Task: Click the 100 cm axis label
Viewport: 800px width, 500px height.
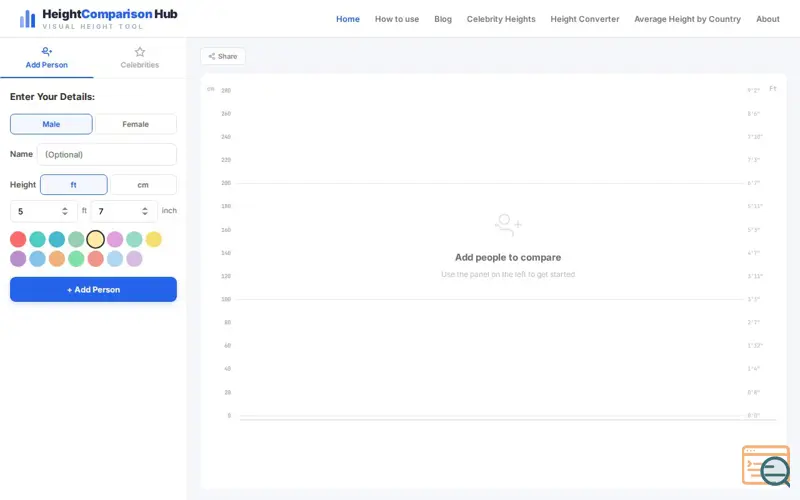Action: pyautogui.click(x=226, y=299)
